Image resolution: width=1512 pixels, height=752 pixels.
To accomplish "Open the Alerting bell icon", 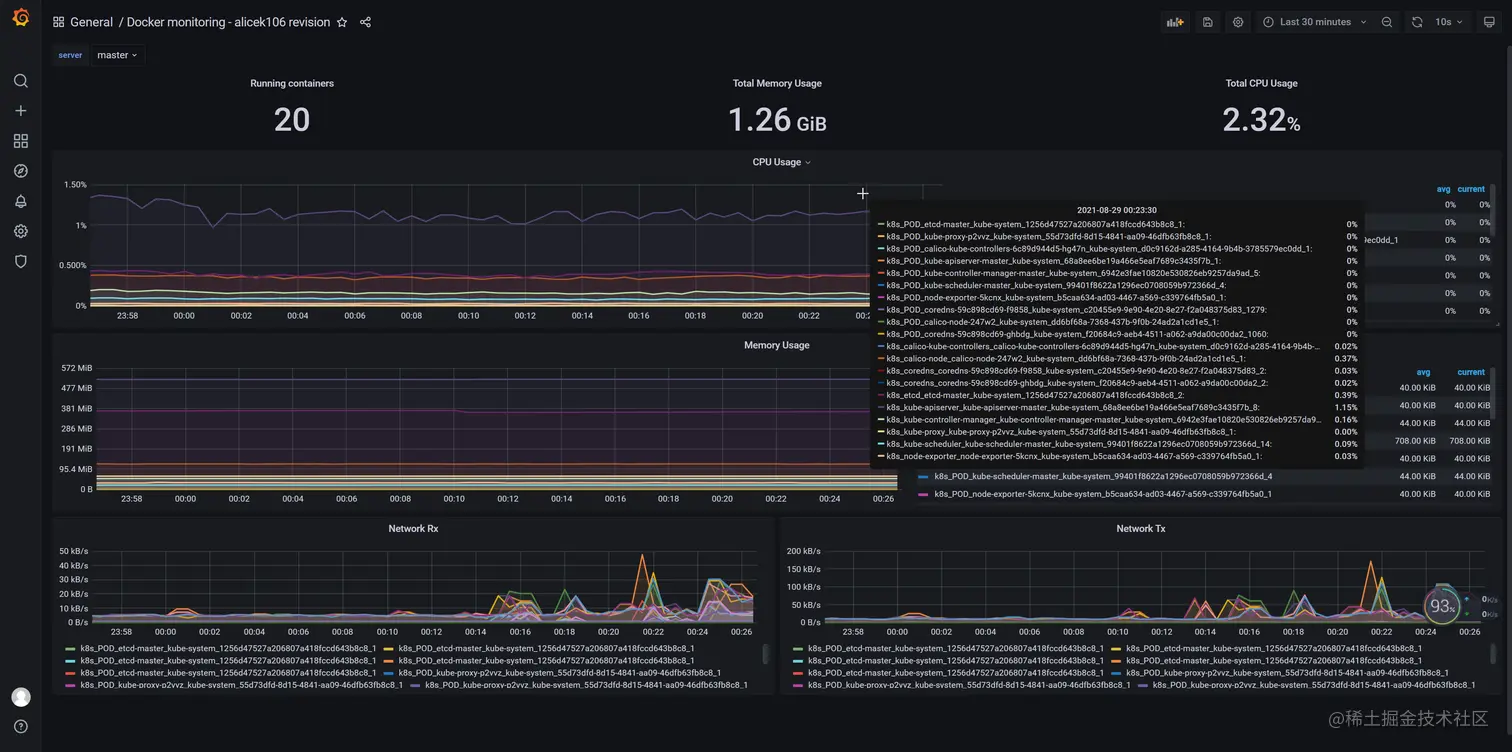I will click(x=21, y=201).
